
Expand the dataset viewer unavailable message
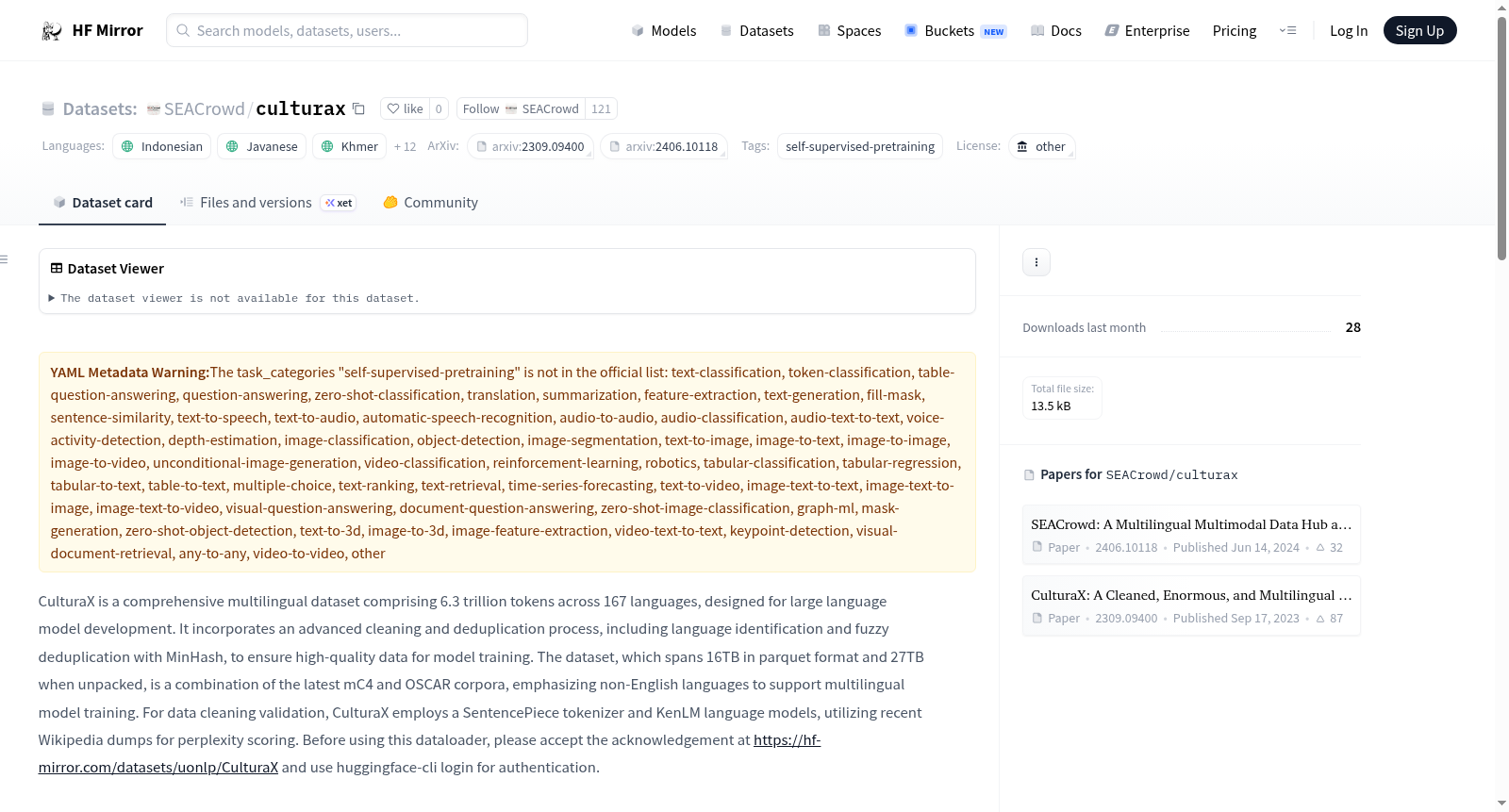point(234,298)
